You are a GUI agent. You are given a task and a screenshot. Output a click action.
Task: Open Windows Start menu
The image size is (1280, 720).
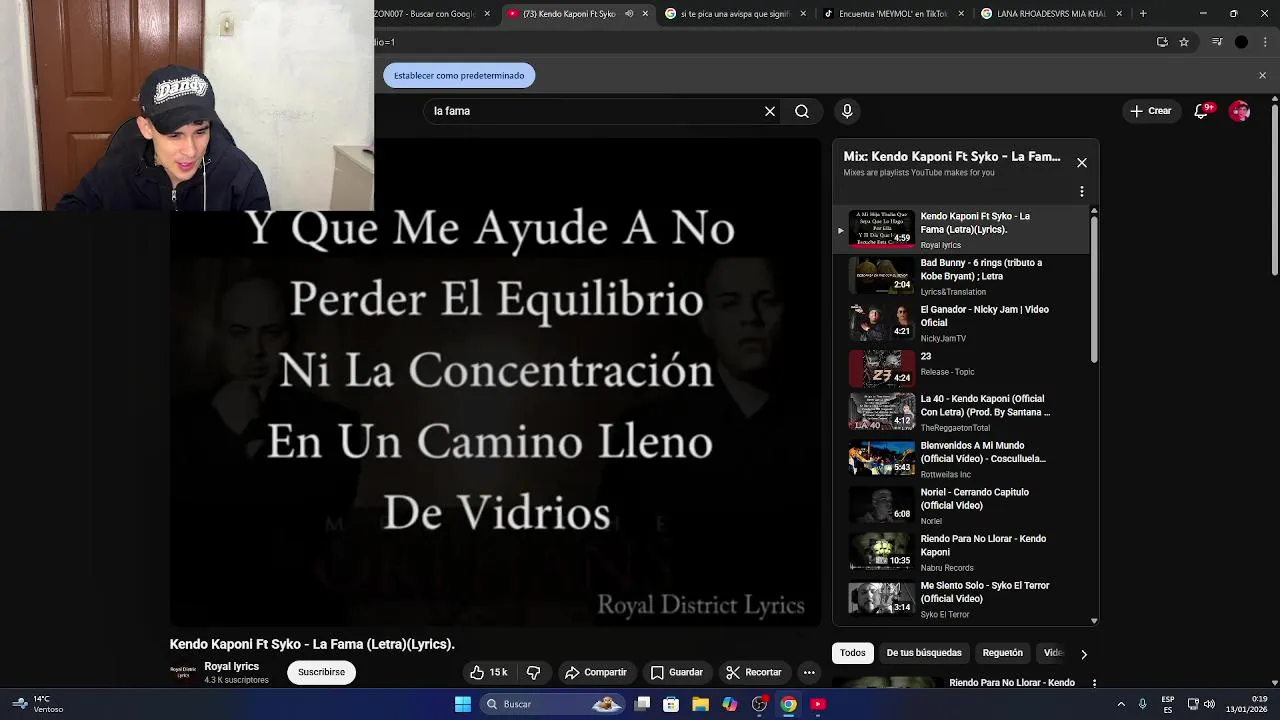(463, 704)
